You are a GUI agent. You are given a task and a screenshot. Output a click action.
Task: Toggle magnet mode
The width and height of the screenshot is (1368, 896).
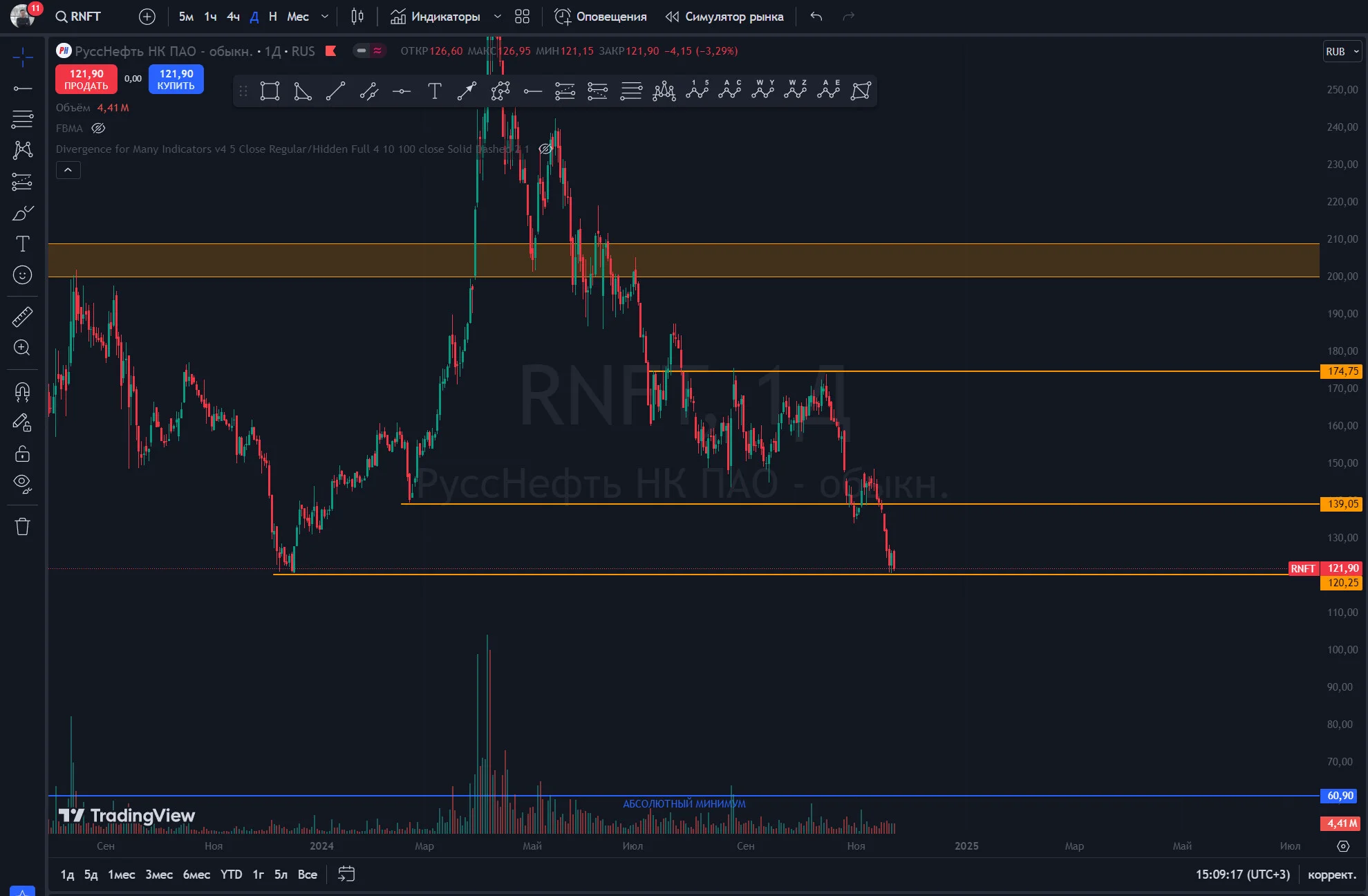coord(22,392)
